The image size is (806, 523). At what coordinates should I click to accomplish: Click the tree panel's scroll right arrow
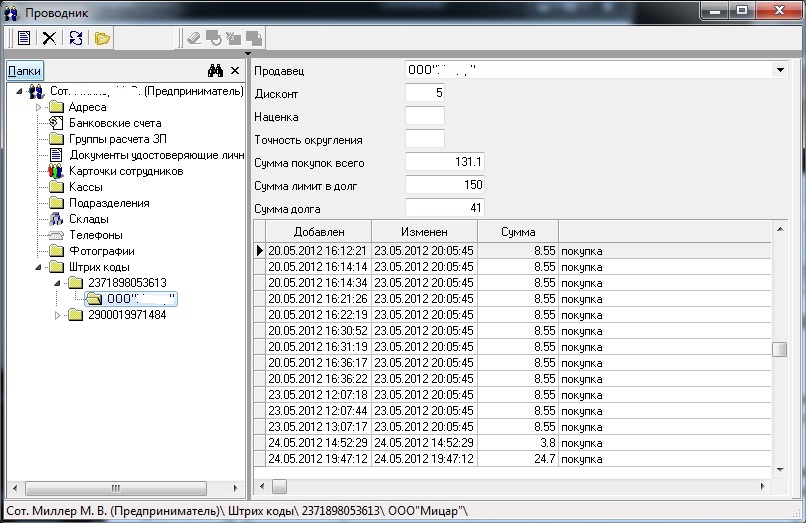(x=235, y=488)
